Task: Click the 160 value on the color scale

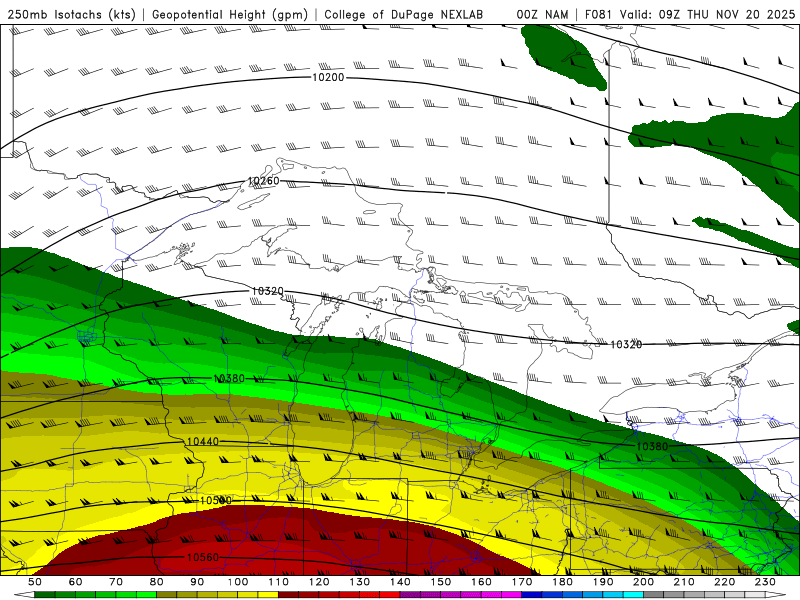Action: 481,582
